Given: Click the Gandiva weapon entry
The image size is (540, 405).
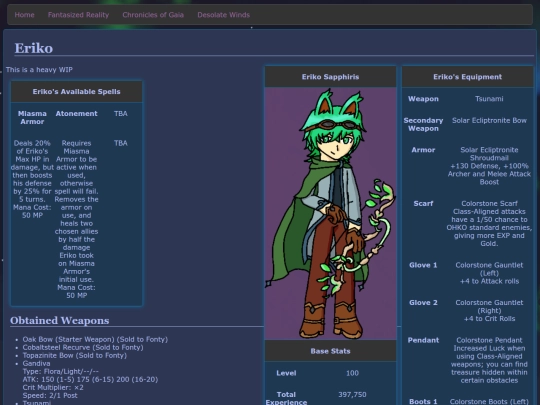Looking at the screenshot, I should (36, 363).
